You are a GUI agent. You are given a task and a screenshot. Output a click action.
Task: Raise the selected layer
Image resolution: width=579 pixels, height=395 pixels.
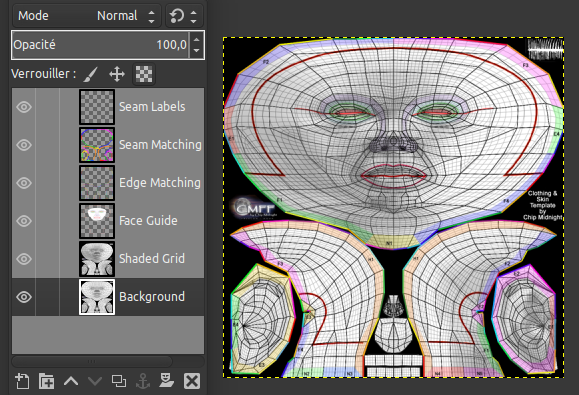[x=71, y=381]
